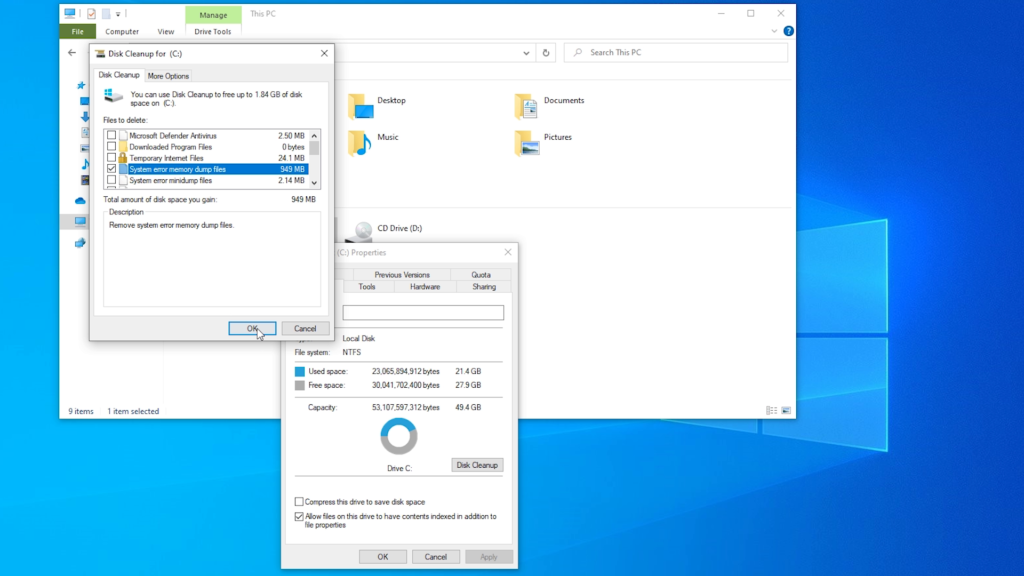Open Music note icon in sidebar
Screen dimensions: 1024x576
click(85, 164)
